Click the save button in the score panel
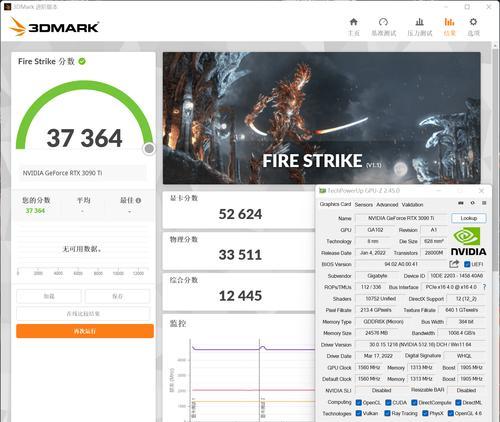Screen dimensions: 500x422 (x=117, y=296)
